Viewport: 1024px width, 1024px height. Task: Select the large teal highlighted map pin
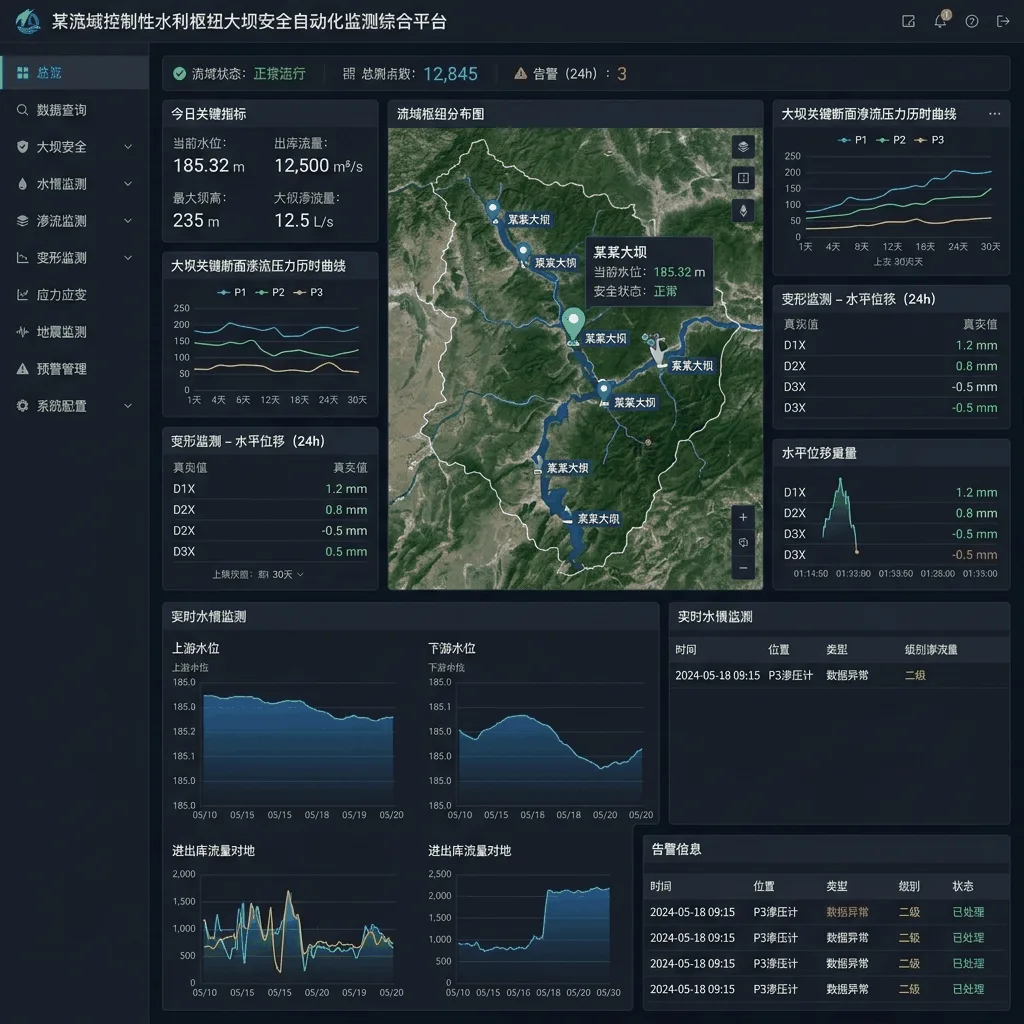[573, 325]
